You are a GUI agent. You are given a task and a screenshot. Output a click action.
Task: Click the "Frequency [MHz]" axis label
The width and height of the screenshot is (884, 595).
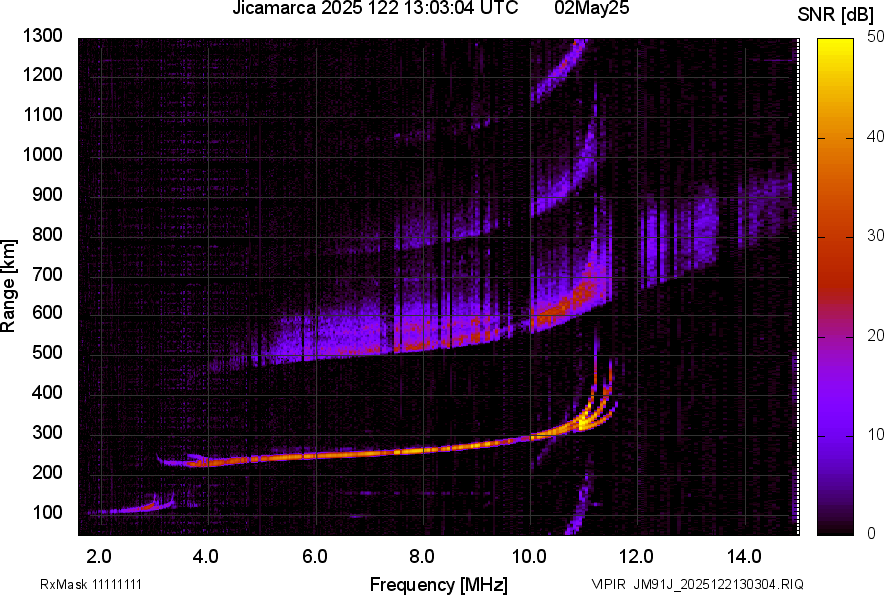(439, 584)
